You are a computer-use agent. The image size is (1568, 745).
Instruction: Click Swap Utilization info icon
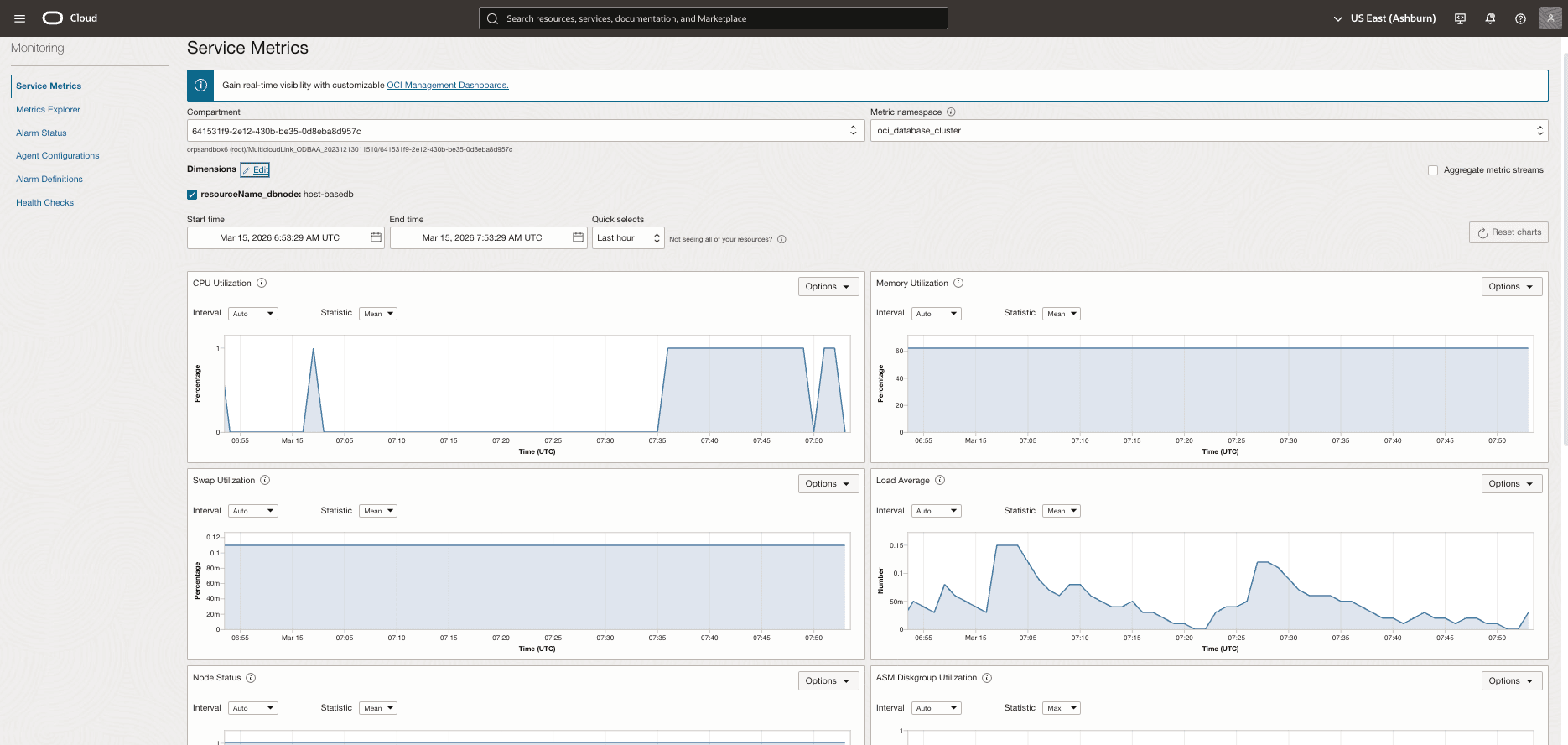pos(265,480)
